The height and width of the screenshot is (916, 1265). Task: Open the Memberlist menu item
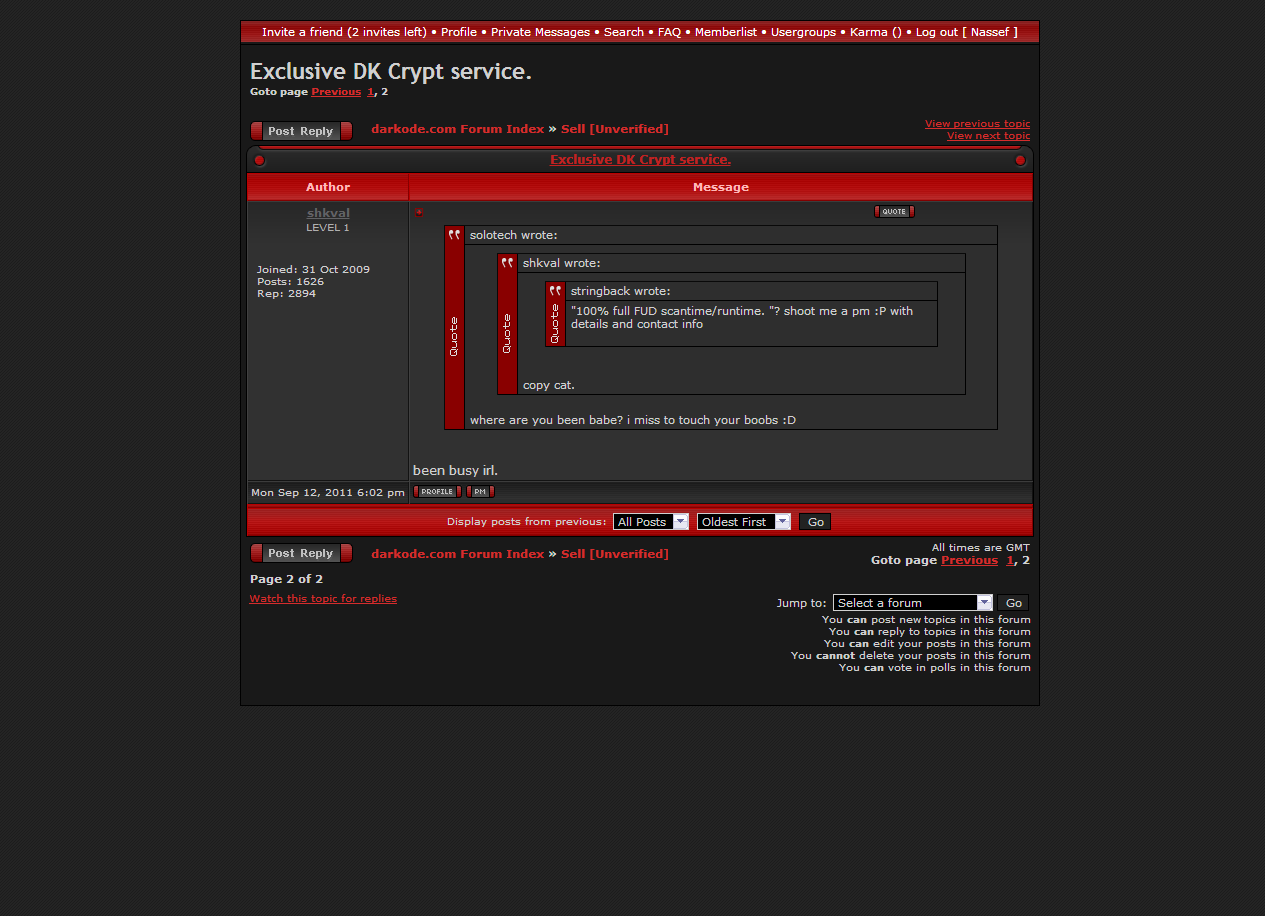click(726, 32)
